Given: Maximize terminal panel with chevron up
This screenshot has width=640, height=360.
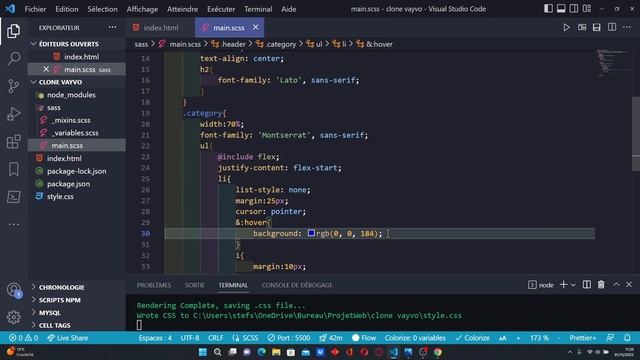Looking at the screenshot, I should (616, 284).
